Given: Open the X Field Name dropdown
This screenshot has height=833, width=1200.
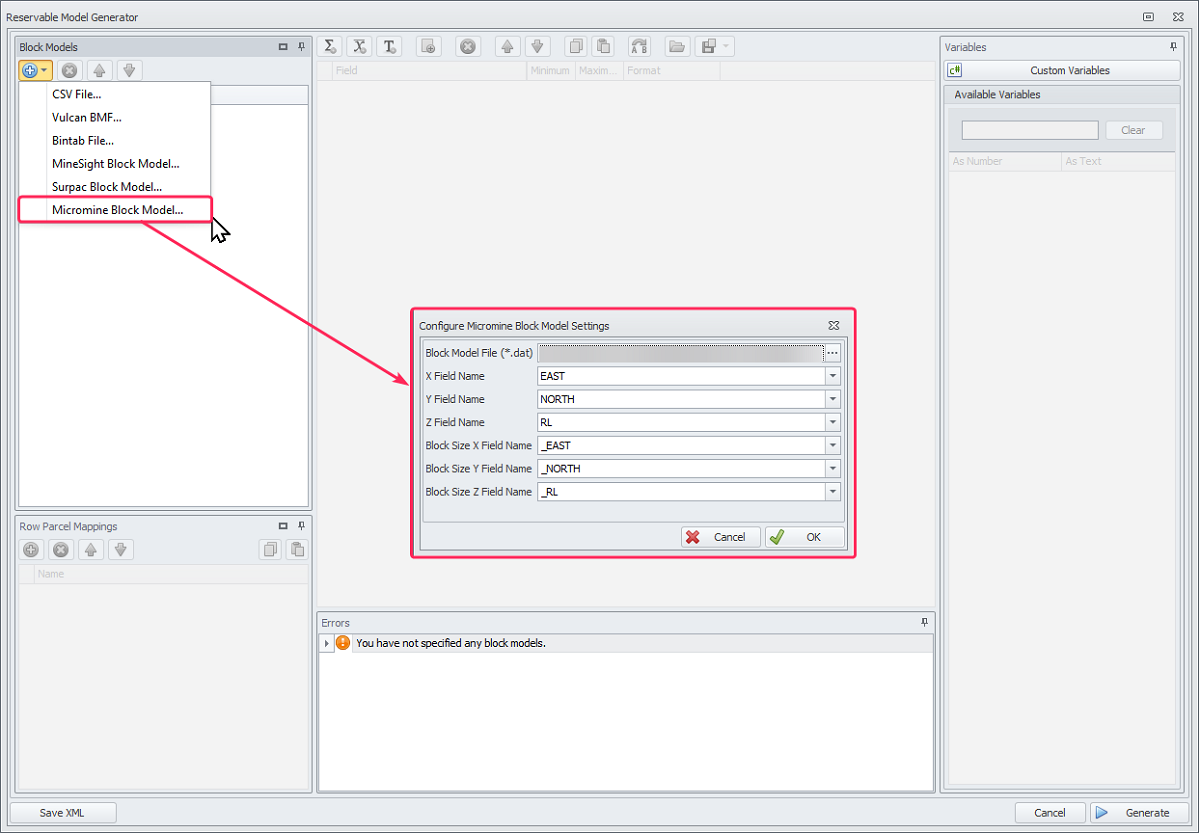Looking at the screenshot, I should pyautogui.click(x=832, y=376).
